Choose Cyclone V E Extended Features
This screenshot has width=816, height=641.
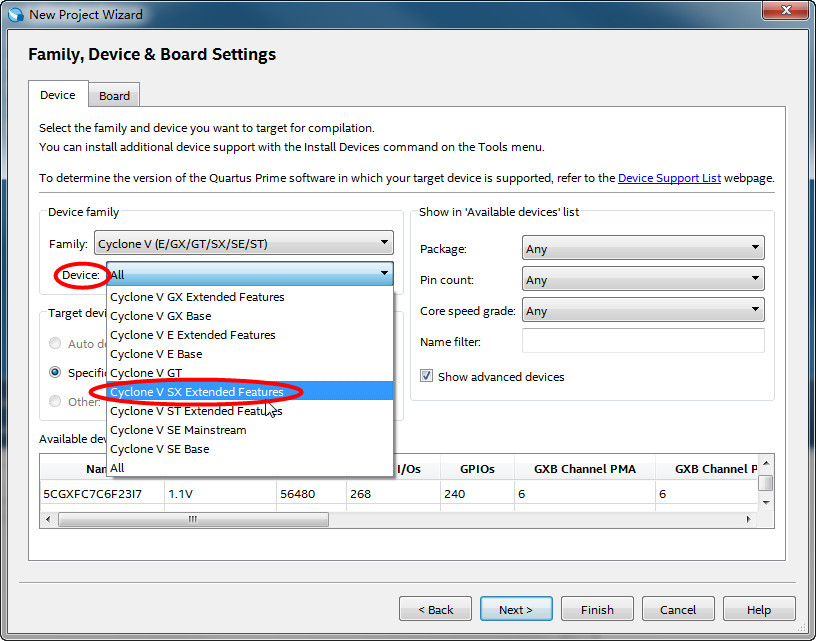pyautogui.click(x=250, y=335)
